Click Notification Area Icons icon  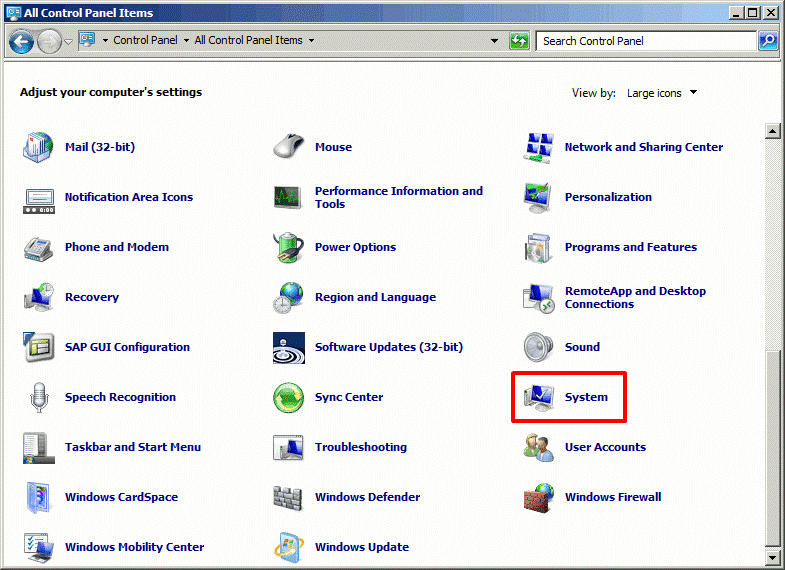point(39,201)
